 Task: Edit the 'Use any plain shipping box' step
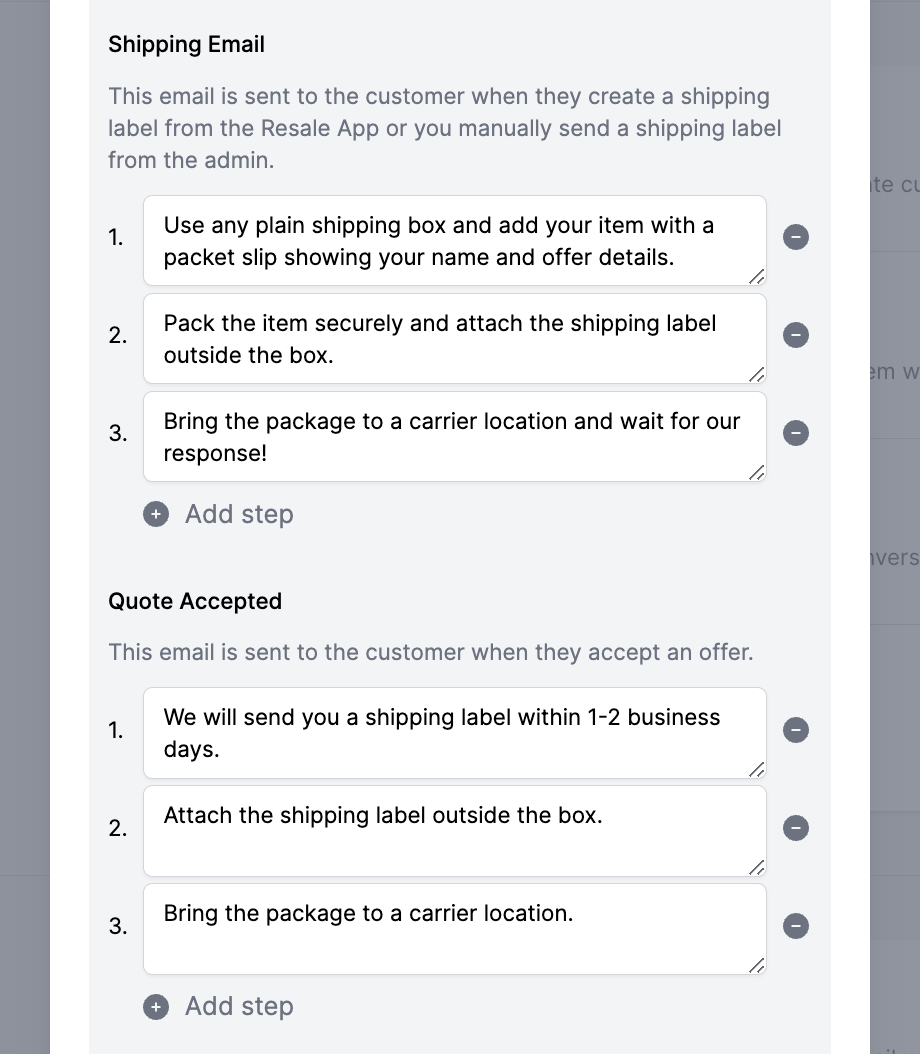(455, 241)
